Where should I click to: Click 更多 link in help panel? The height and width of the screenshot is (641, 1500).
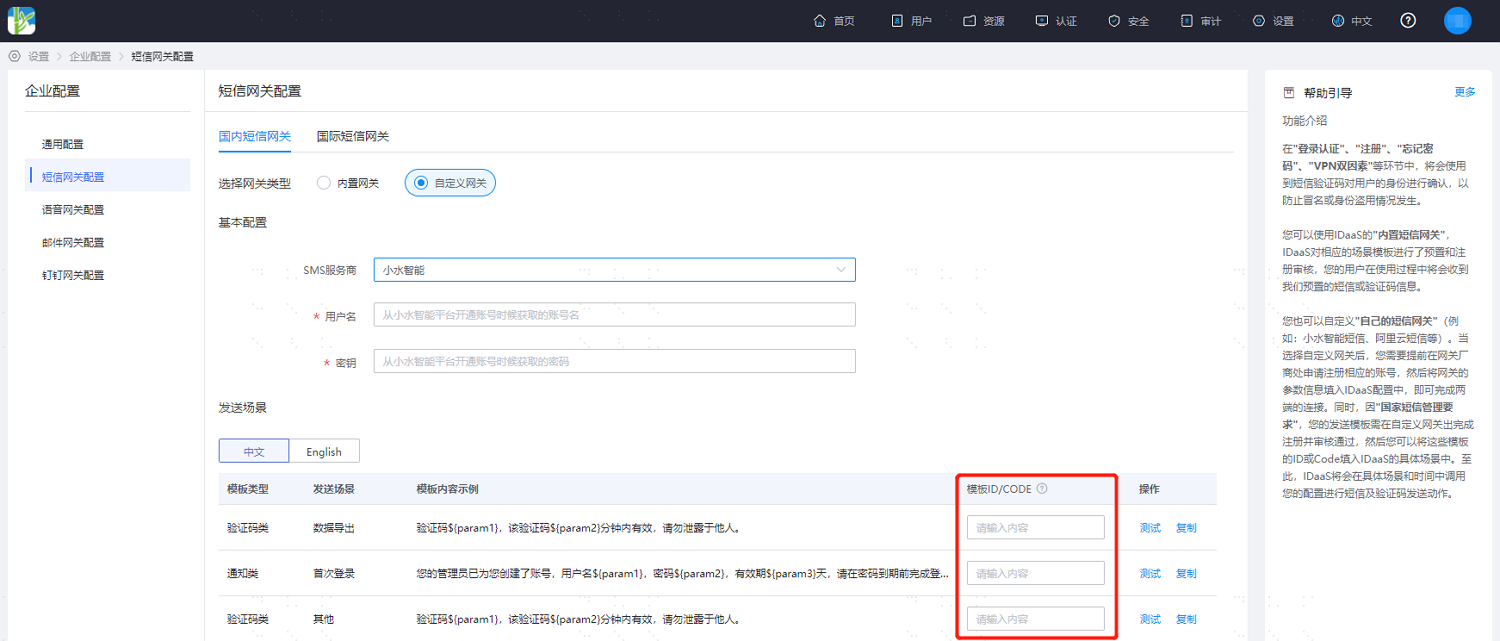pyautogui.click(x=1465, y=92)
